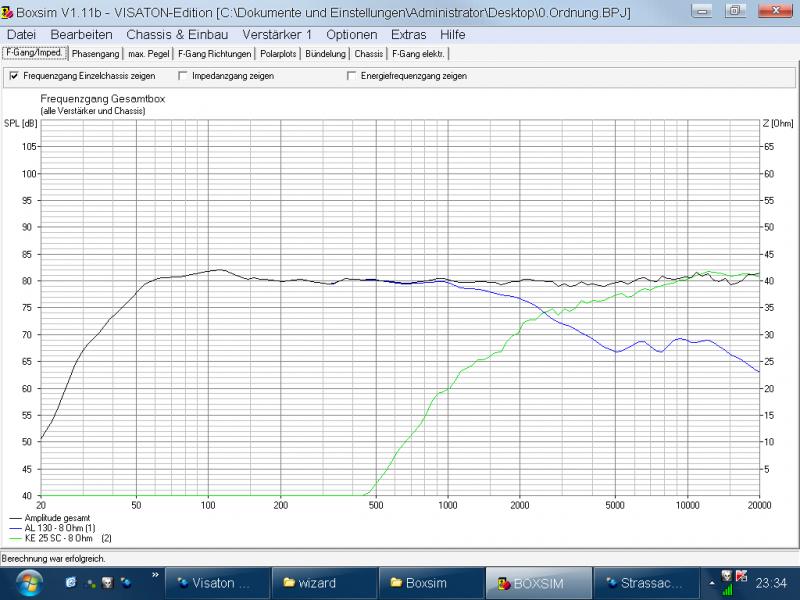The height and width of the screenshot is (600, 800).
Task: Switch to the Phasengang tab
Action: coord(95,53)
